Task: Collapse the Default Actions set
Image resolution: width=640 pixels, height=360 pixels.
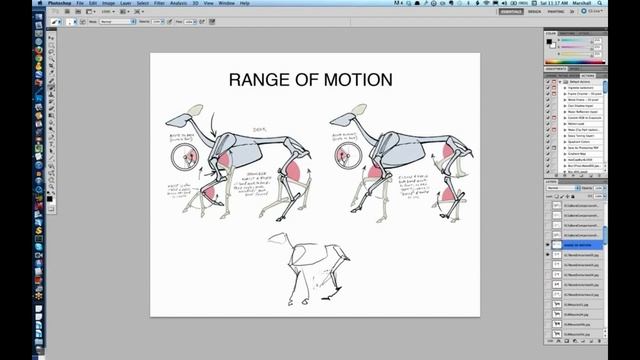Action: [560, 82]
